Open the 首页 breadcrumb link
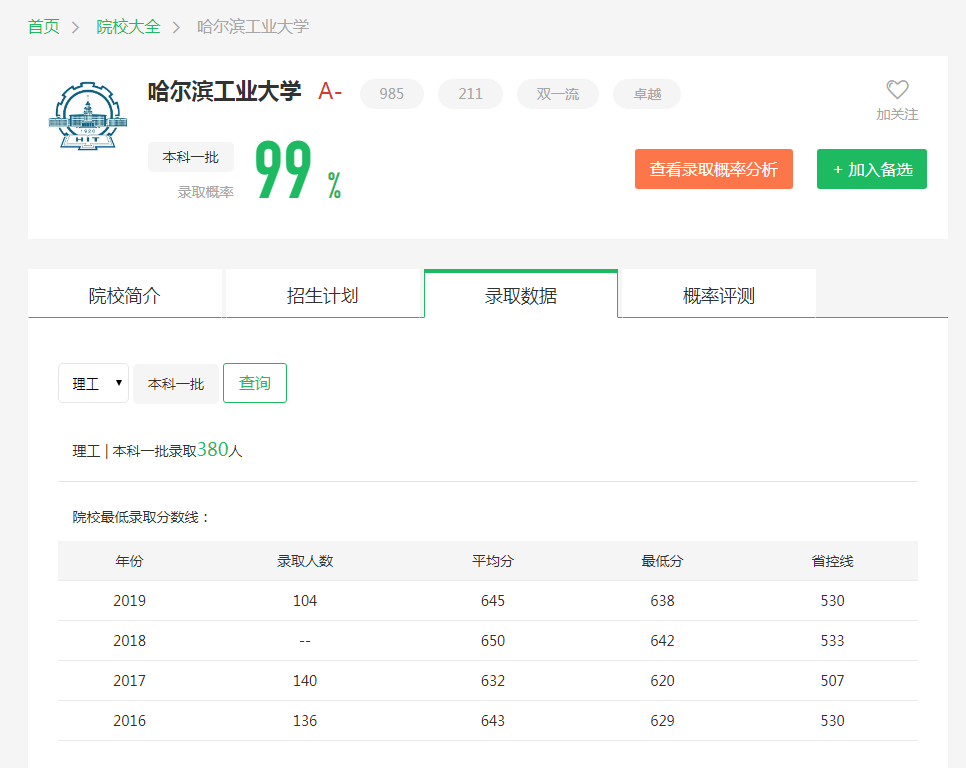The height and width of the screenshot is (768, 966). click(x=44, y=26)
